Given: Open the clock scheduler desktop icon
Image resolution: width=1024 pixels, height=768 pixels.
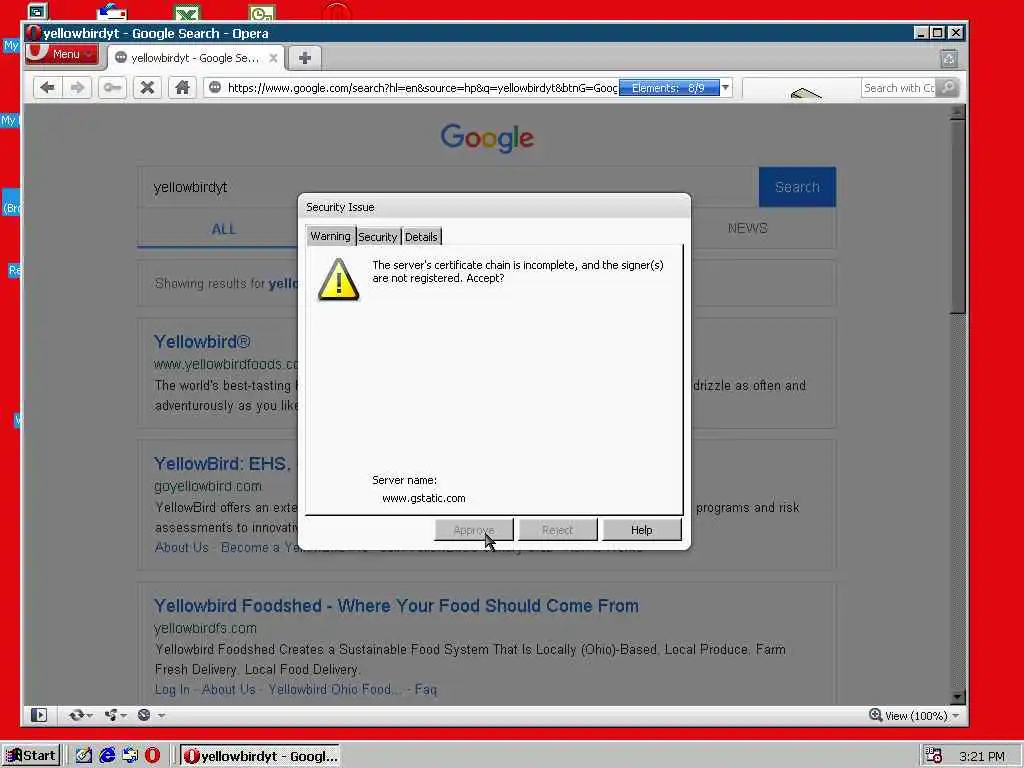Looking at the screenshot, I should [262, 12].
